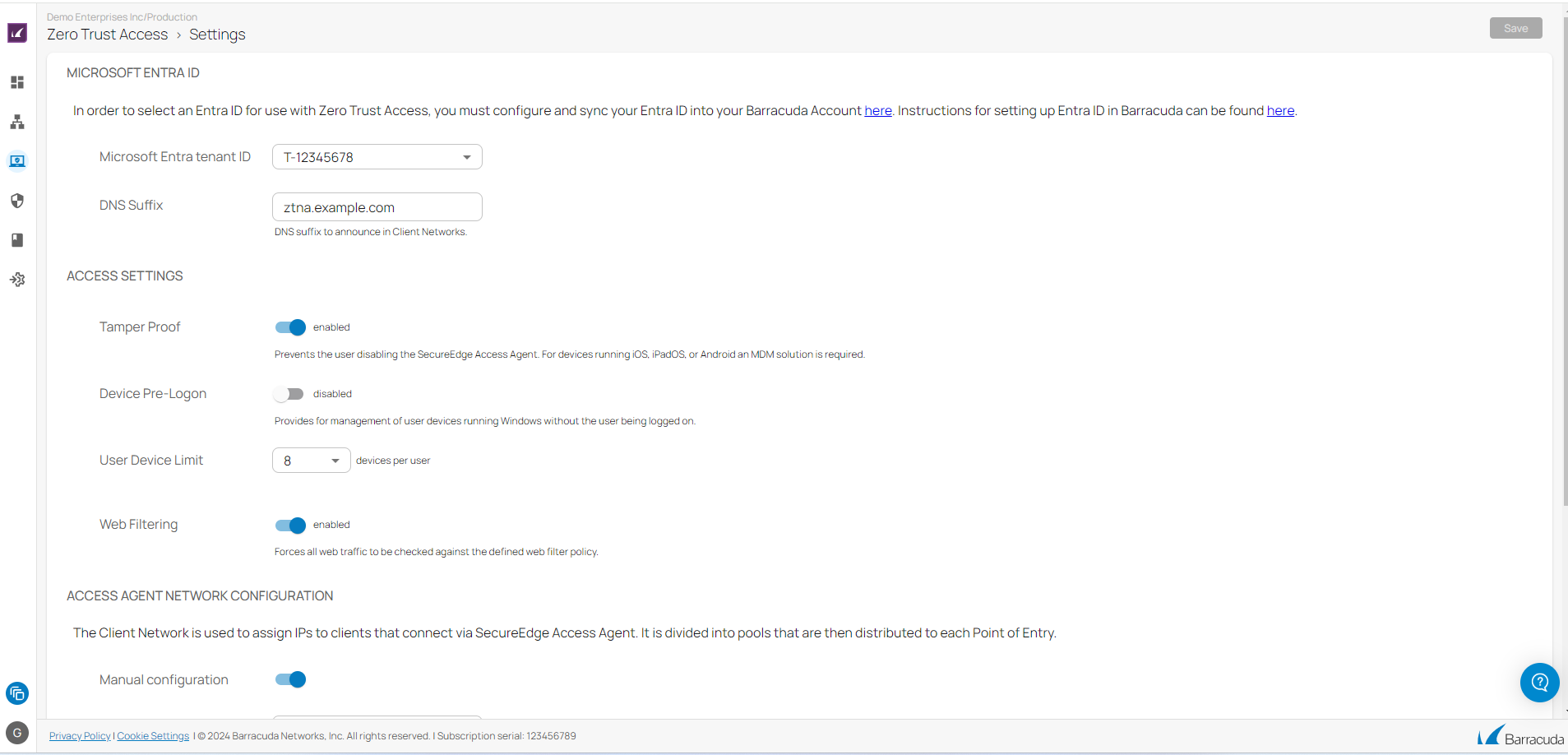Select the Security shield icon in the sidebar
This screenshot has width=1568, height=755.
coord(17,200)
